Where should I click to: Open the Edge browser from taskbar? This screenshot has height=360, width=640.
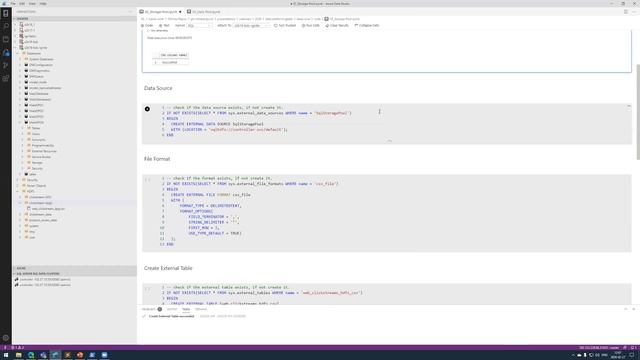pos(31,355)
